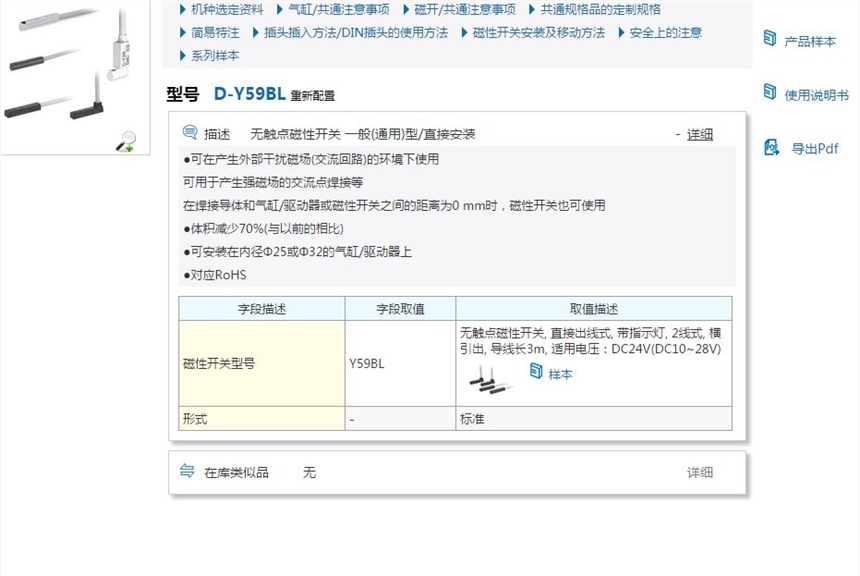Click the ●对应RoHS description line

[214, 275]
